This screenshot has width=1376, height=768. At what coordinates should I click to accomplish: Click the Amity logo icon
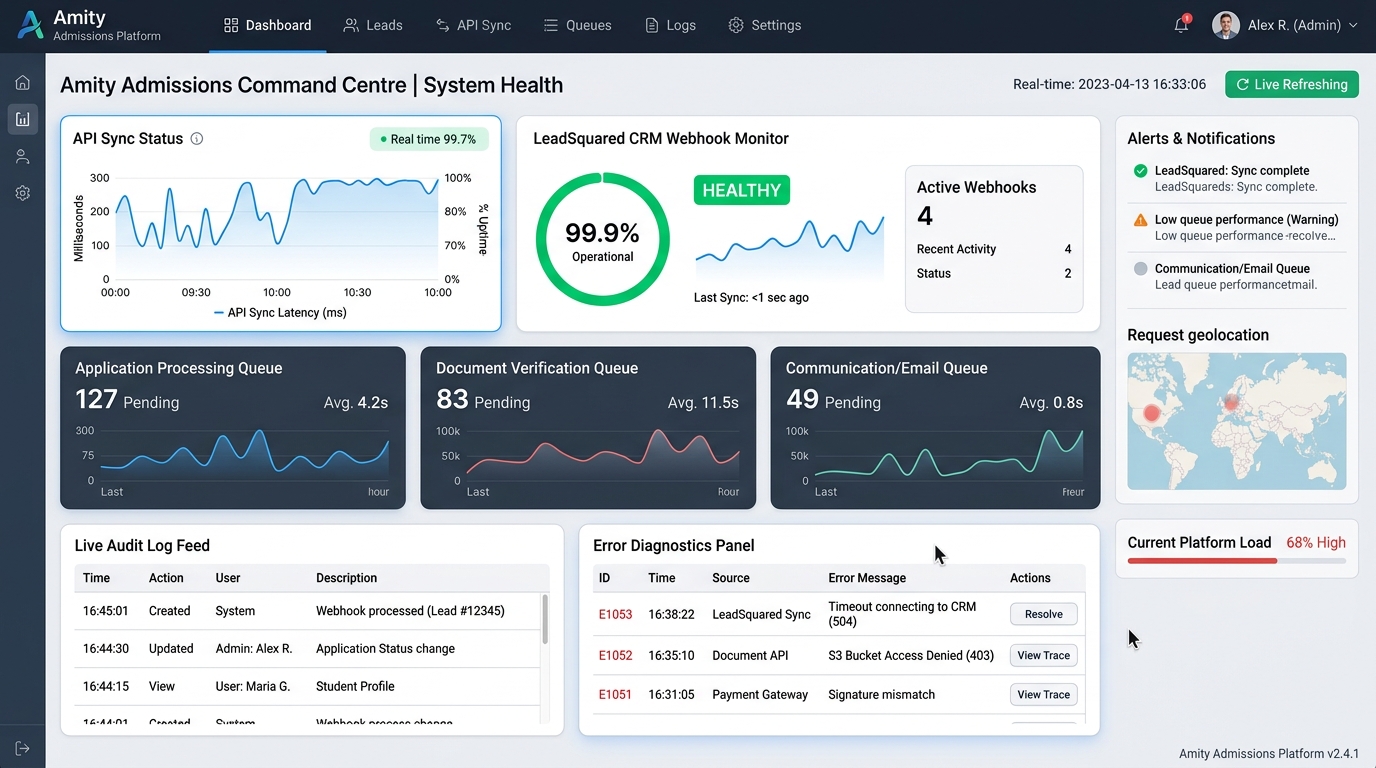coord(31,25)
